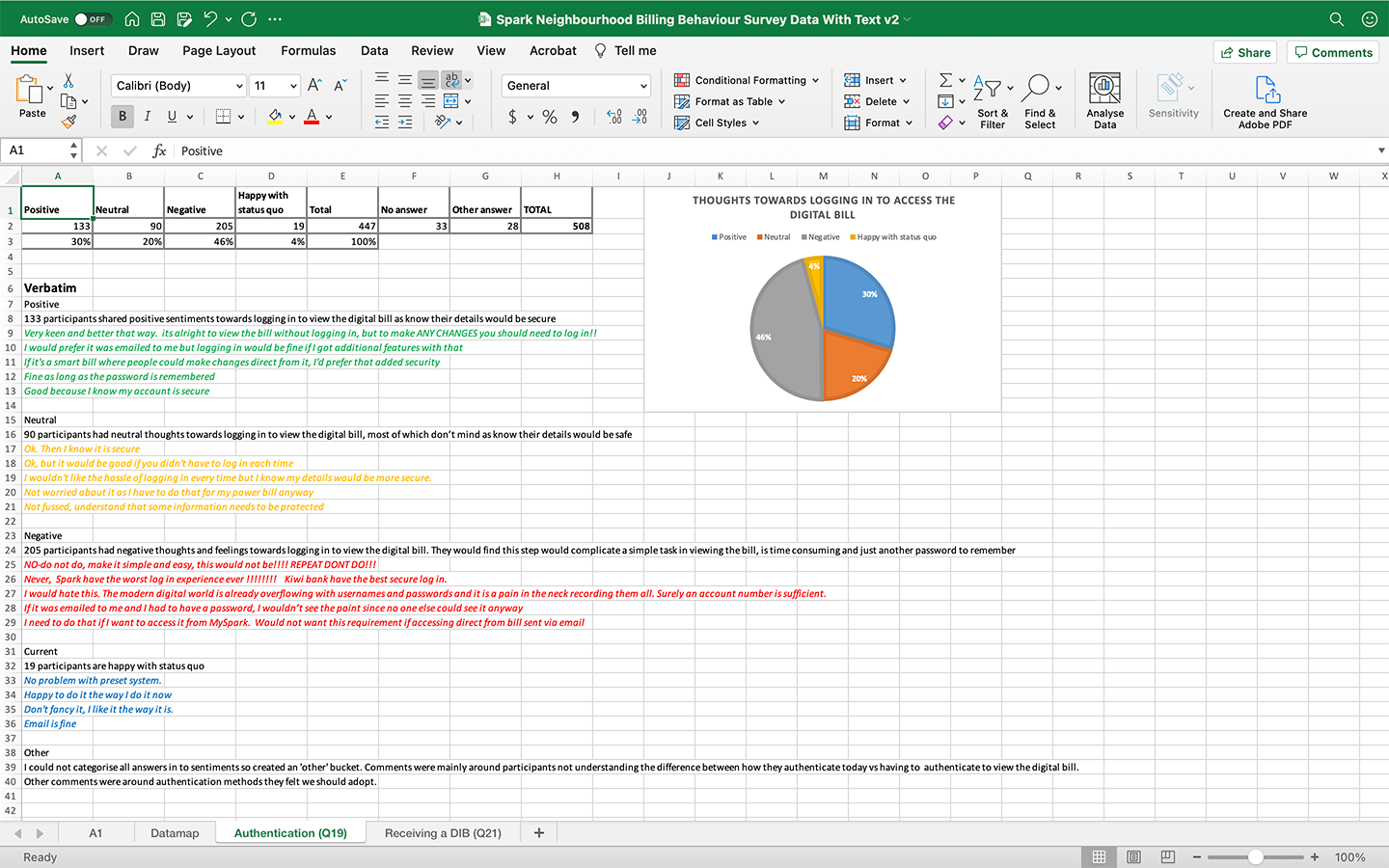Add a new sheet with plus button

[539, 832]
